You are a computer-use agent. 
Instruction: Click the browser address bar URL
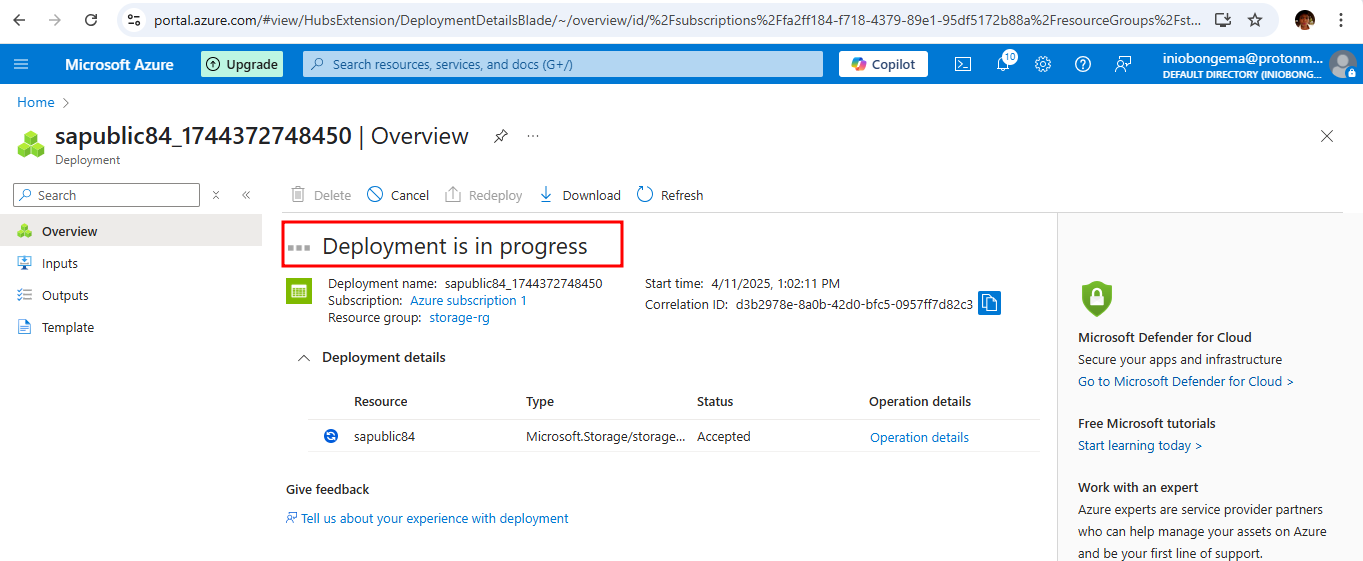coord(678,20)
